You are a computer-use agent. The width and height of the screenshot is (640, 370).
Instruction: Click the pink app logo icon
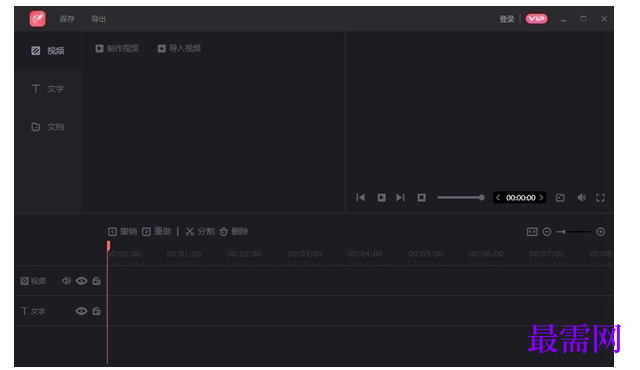pos(37,19)
